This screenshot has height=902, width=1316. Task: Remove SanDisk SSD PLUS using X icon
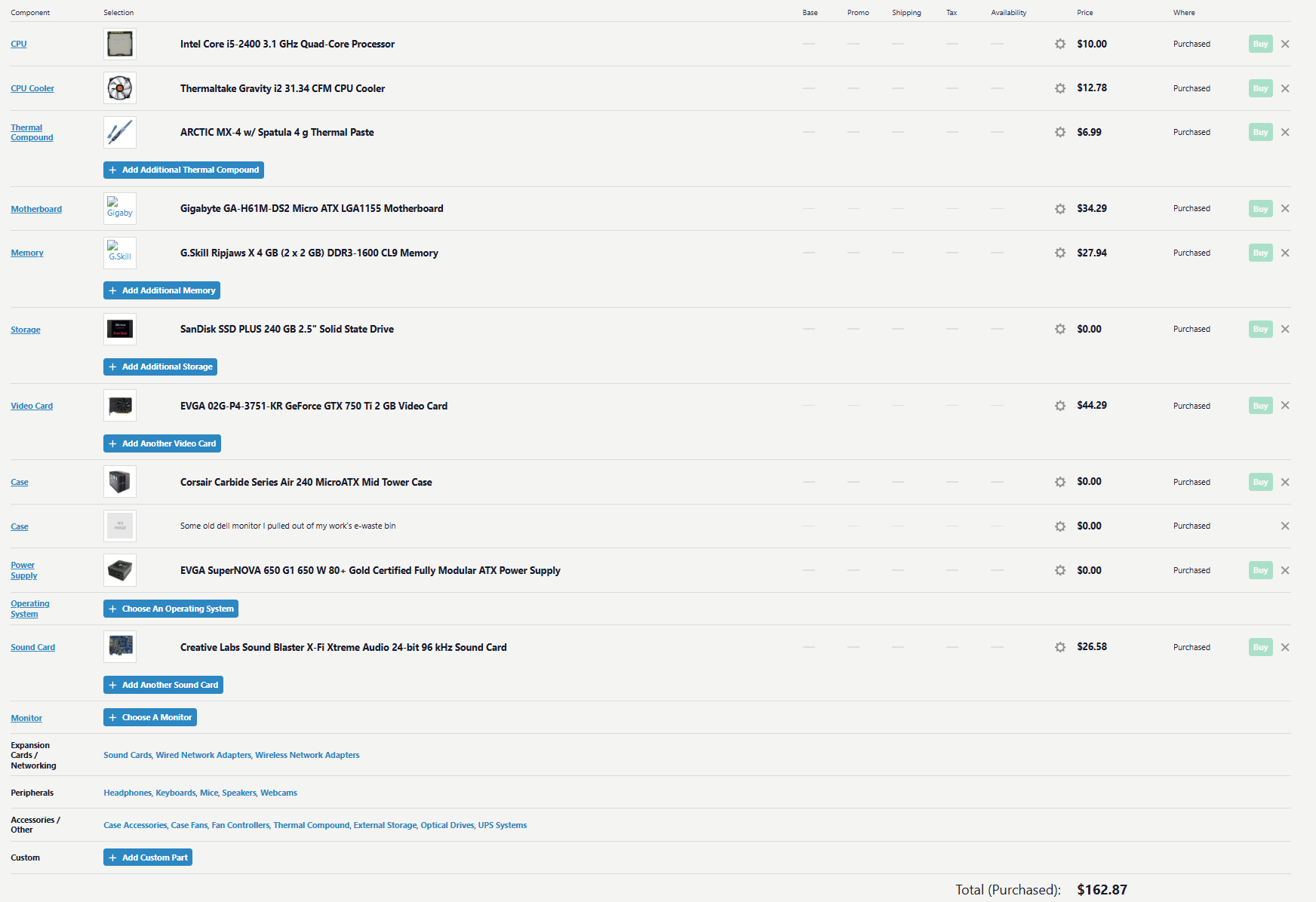1285,329
